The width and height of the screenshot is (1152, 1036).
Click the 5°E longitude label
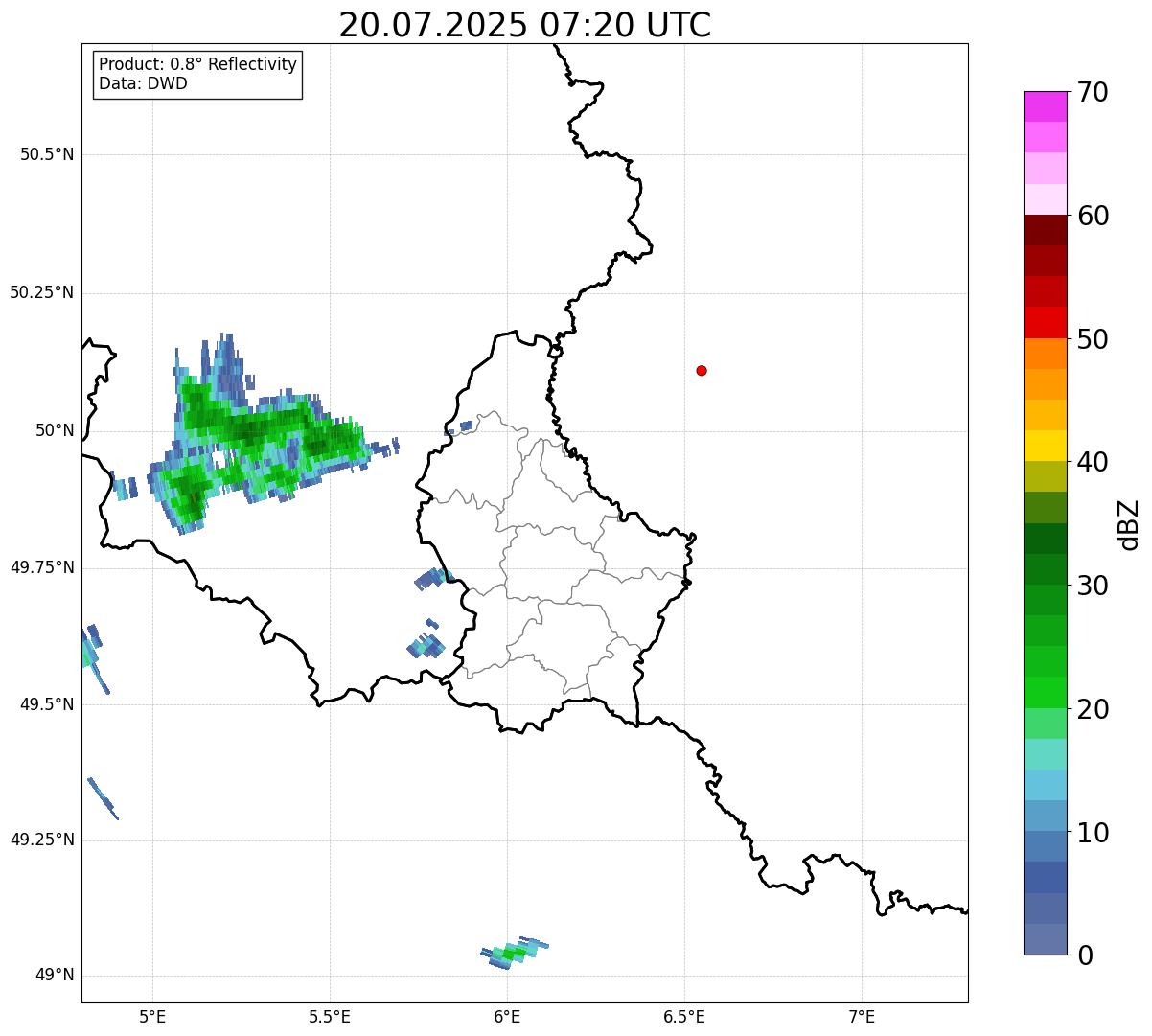tap(153, 1016)
